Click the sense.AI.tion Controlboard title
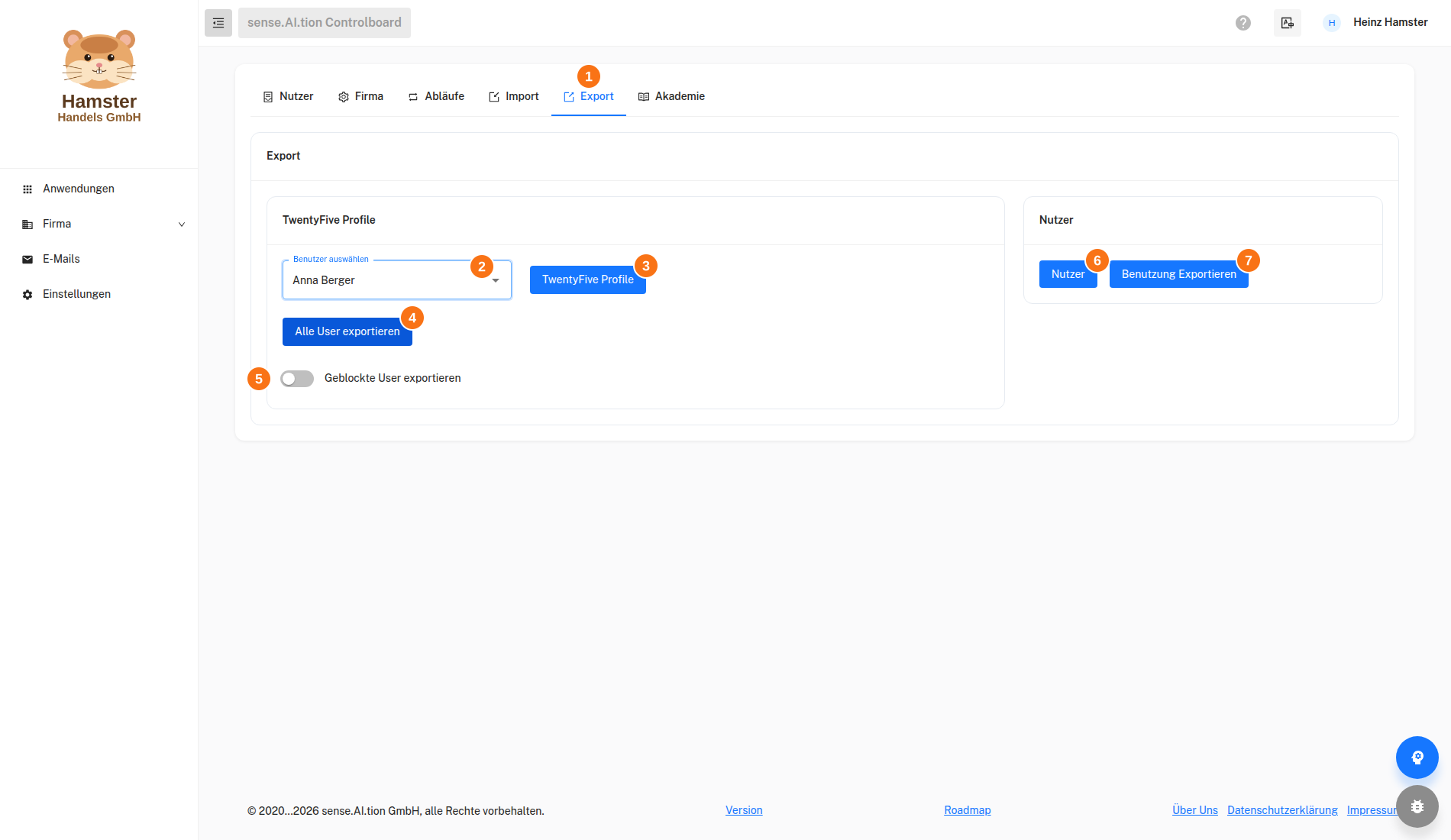The width and height of the screenshot is (1451, 840). coord(325,23)
